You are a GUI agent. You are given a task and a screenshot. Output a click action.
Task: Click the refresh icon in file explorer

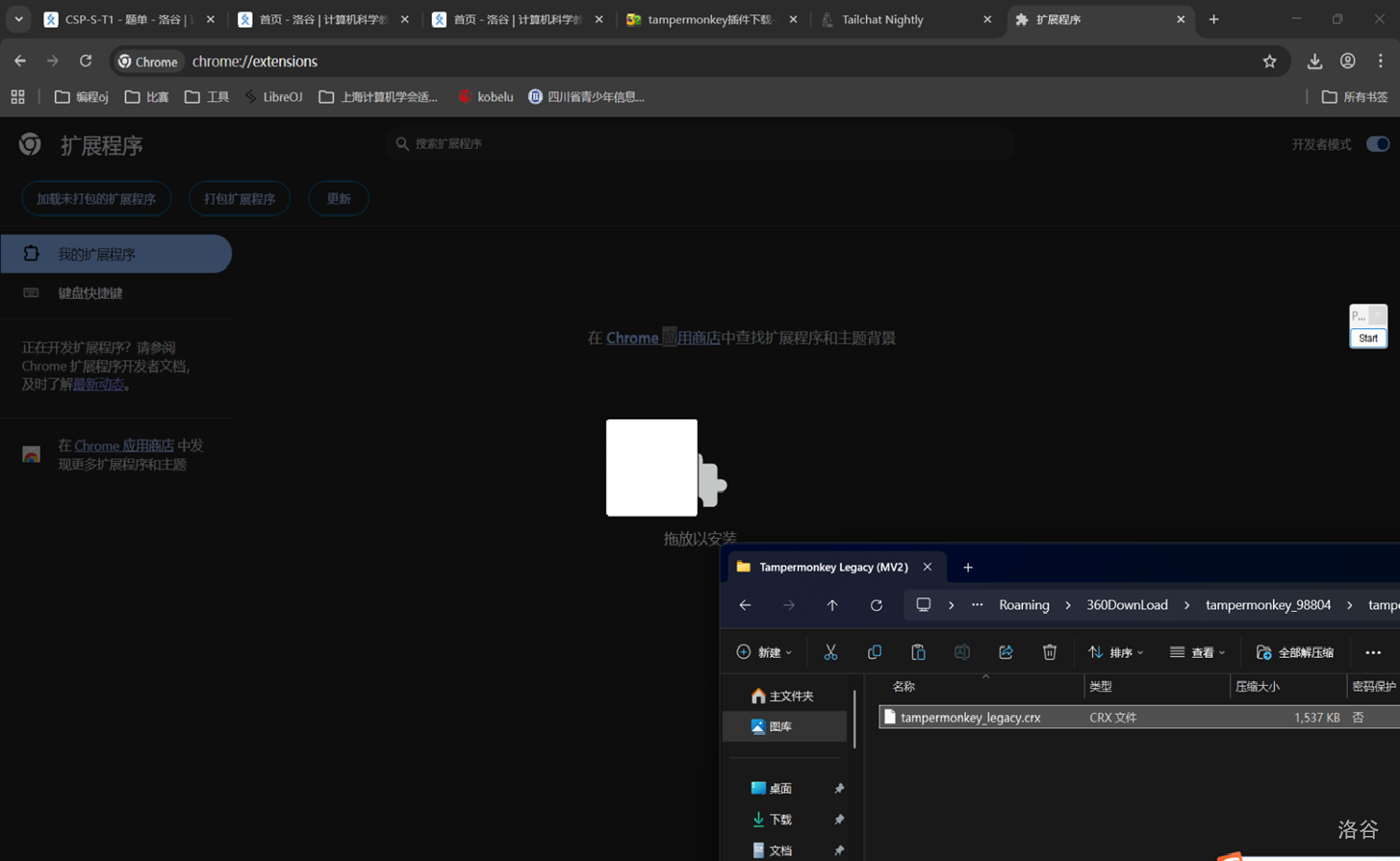(876, 605)
